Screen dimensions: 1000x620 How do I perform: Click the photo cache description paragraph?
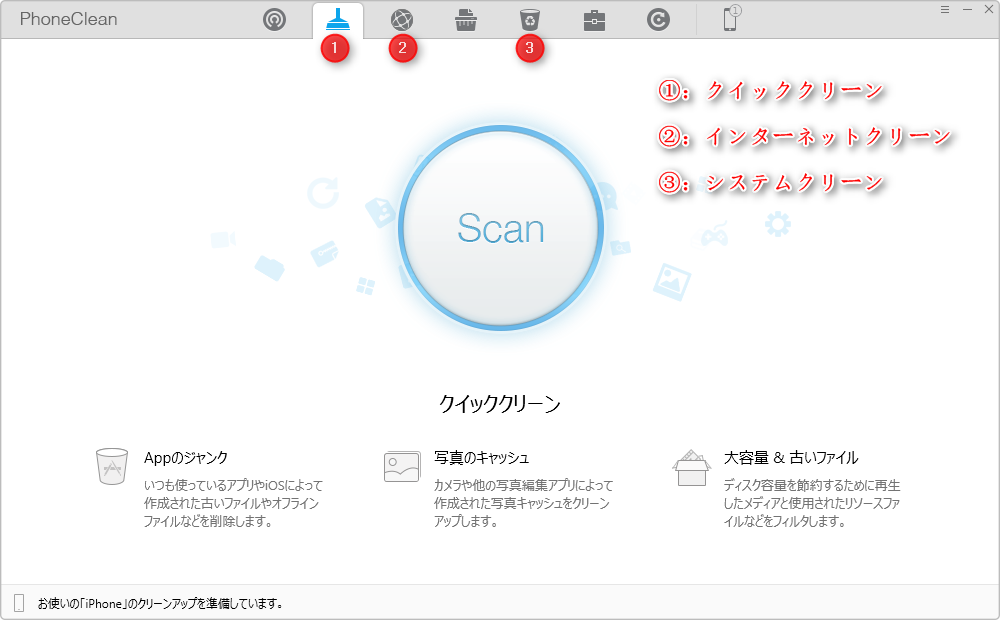523,503
